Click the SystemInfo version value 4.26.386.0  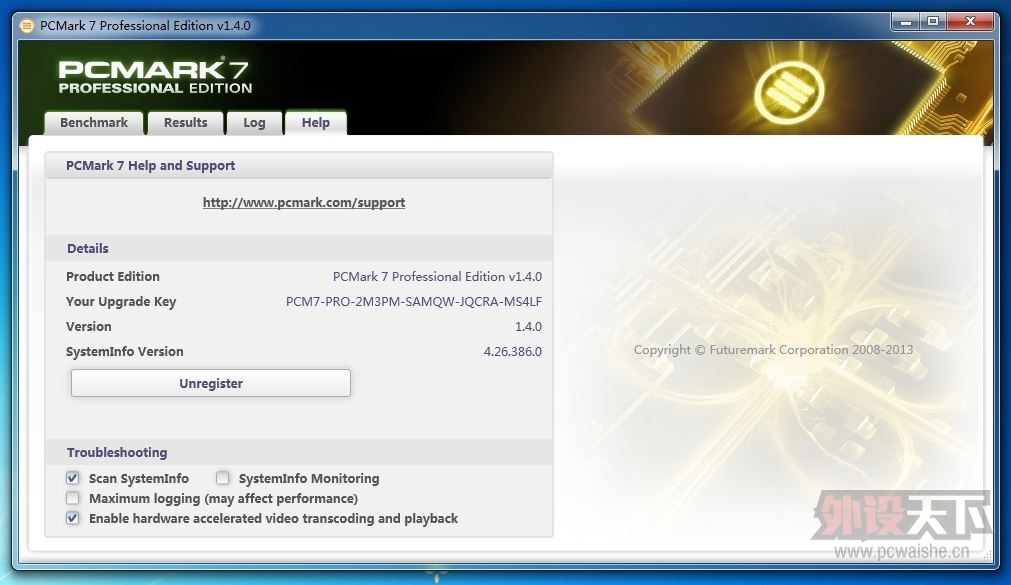tap(513, 352)
